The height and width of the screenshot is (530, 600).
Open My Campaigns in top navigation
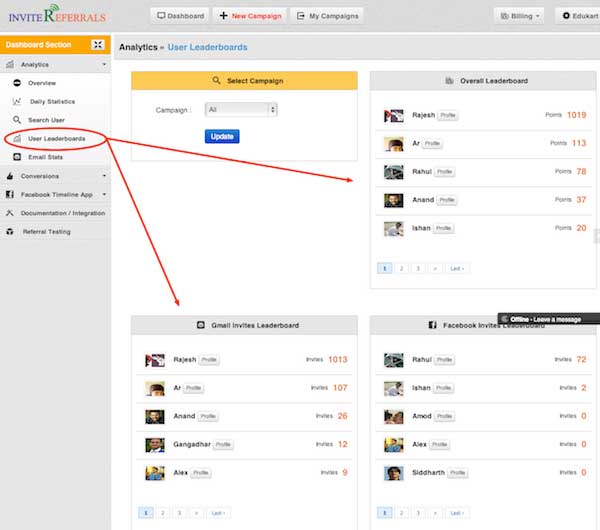[x=328, y=16]
